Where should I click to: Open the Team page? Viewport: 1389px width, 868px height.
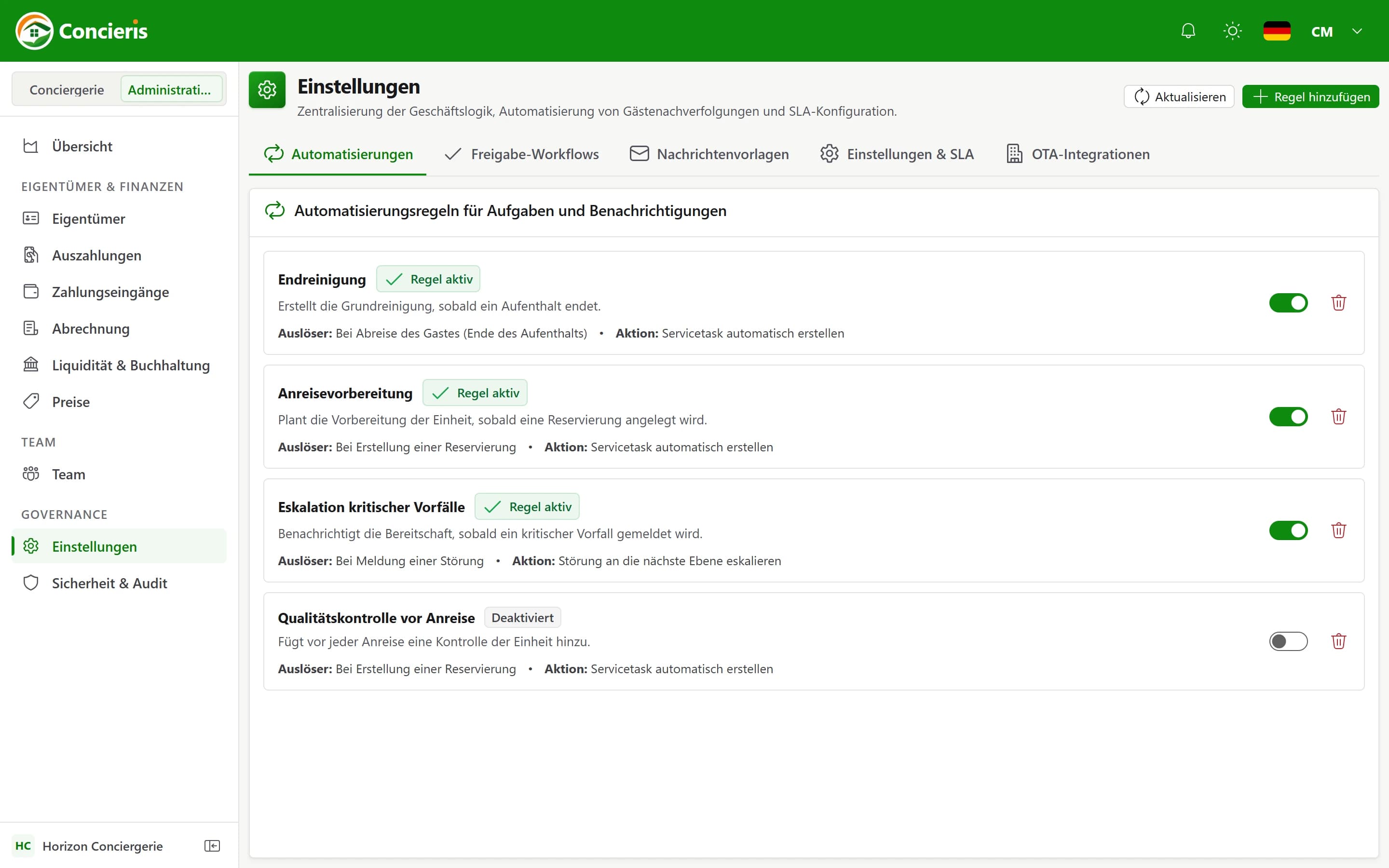coord(119,474)
